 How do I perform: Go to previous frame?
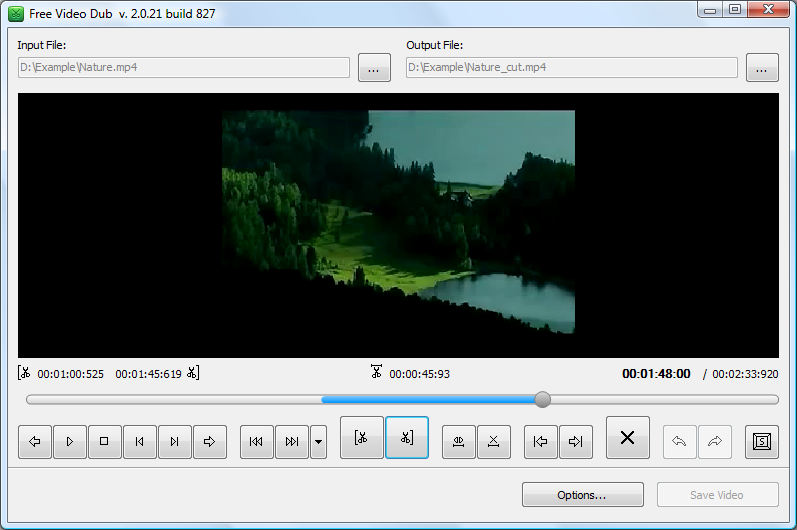[140, 442]
